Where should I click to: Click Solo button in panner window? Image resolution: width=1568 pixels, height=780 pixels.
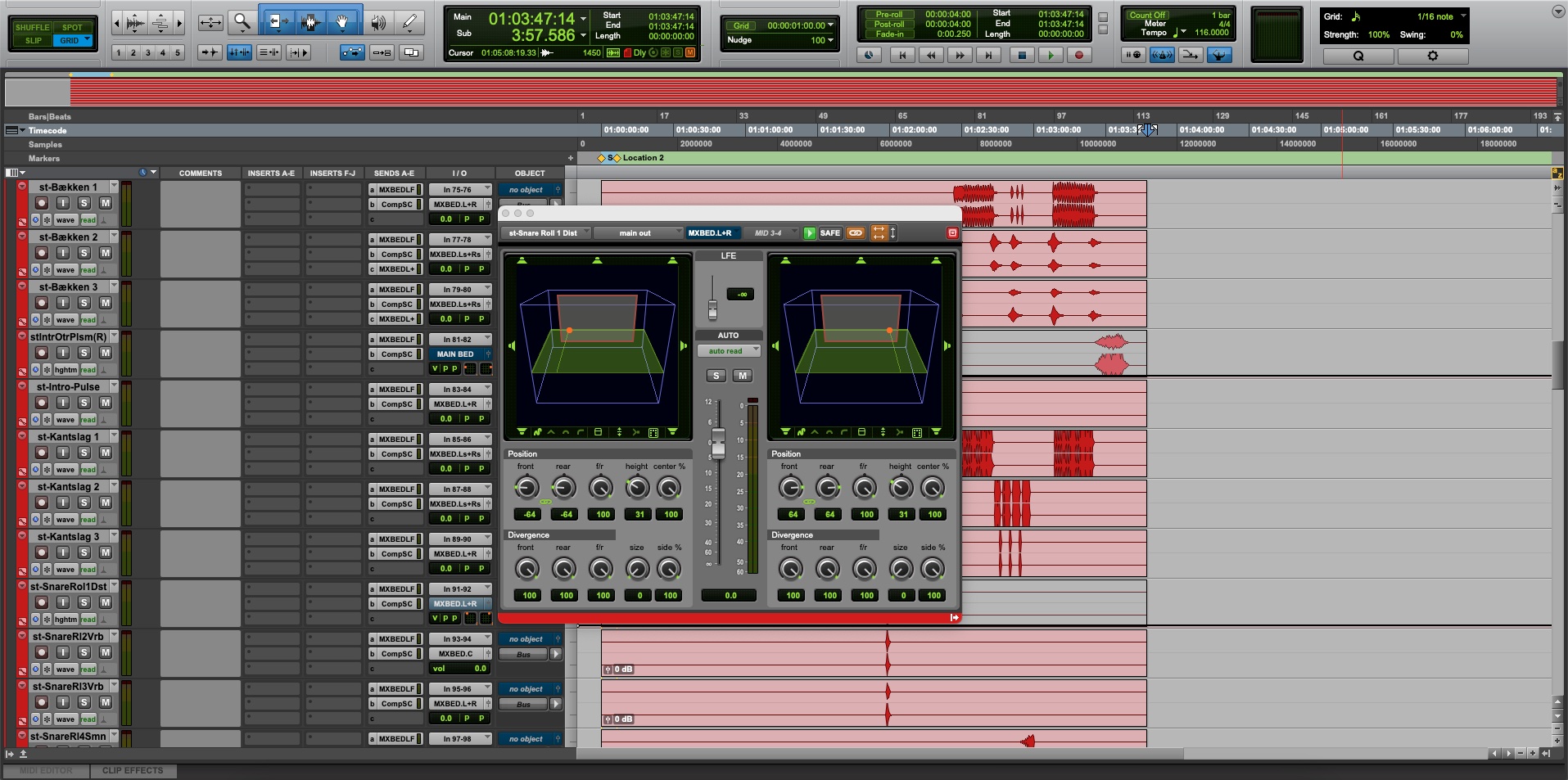click(x=716, y=376)
